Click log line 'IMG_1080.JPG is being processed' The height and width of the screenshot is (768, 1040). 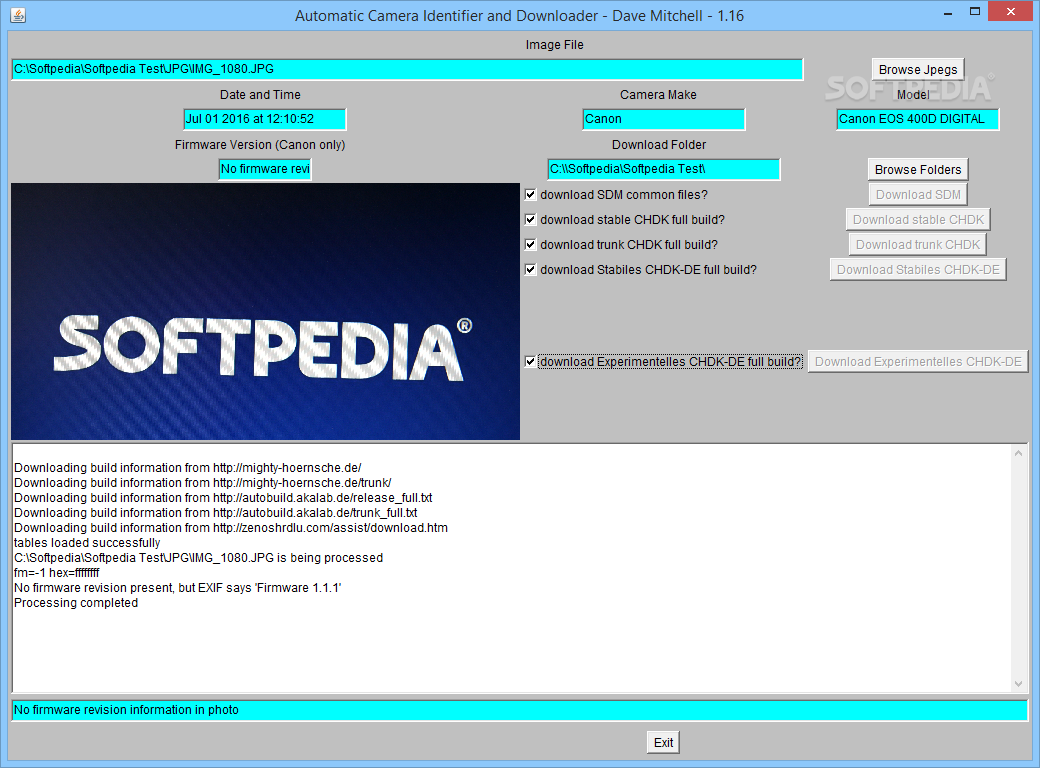click(198, 558)
